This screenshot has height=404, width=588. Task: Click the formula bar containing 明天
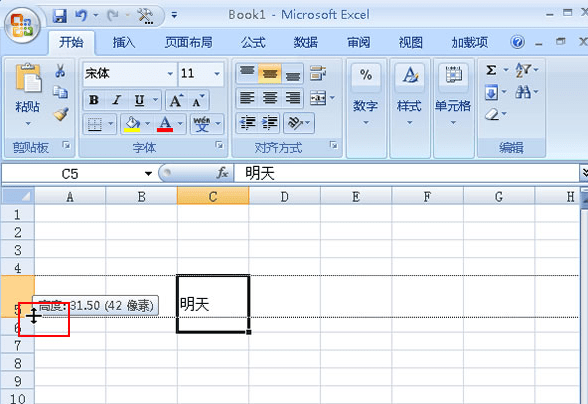coord(406,173)
